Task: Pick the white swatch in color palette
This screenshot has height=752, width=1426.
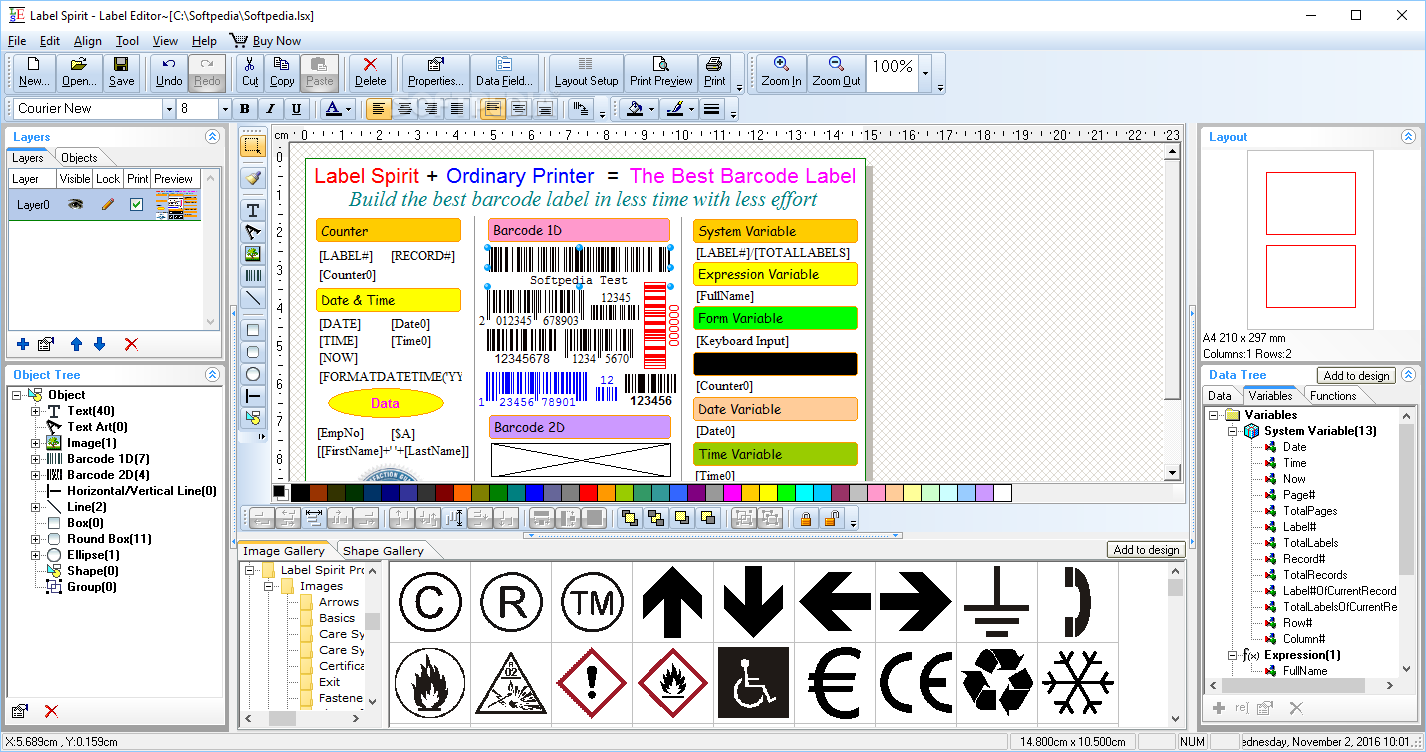Action: tap(1002, 492)
